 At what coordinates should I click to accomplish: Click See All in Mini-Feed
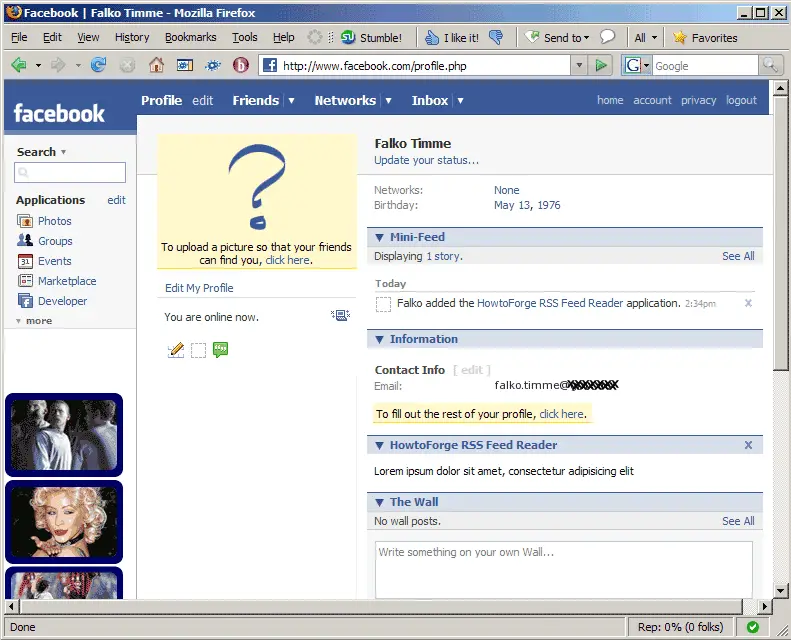[x=738, y=256]
